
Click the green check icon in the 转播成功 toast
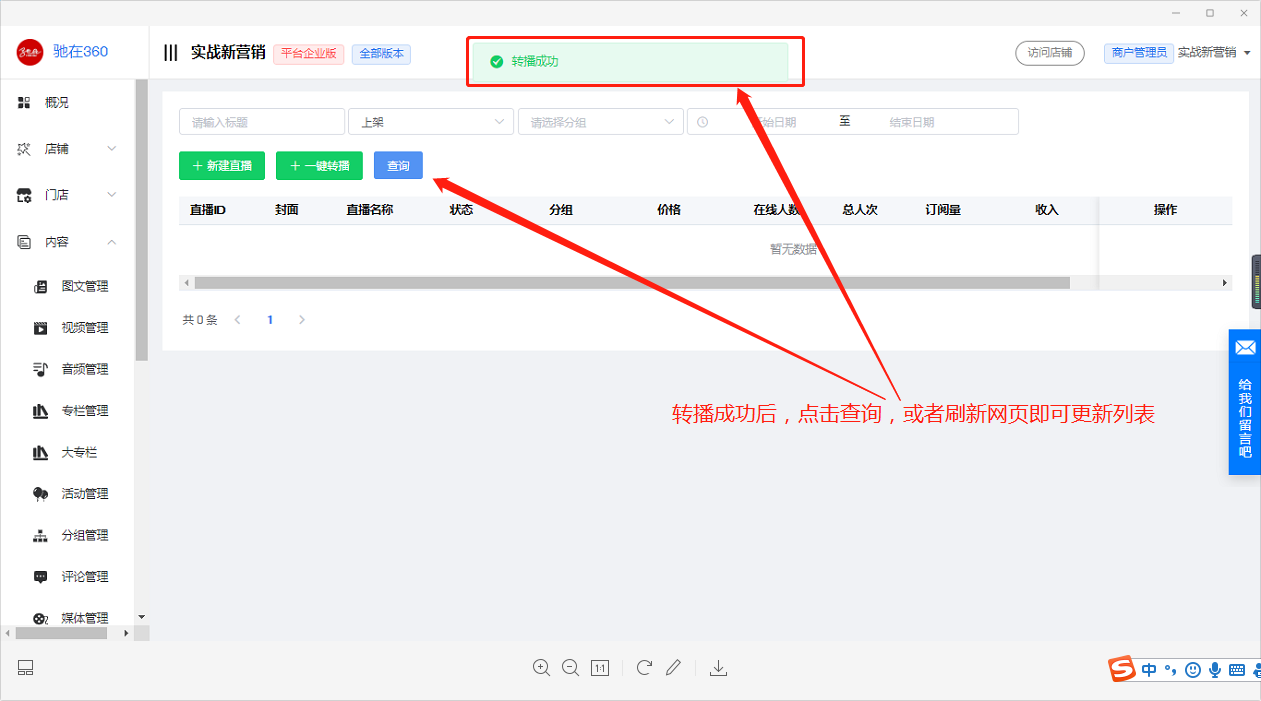(496, 61)
